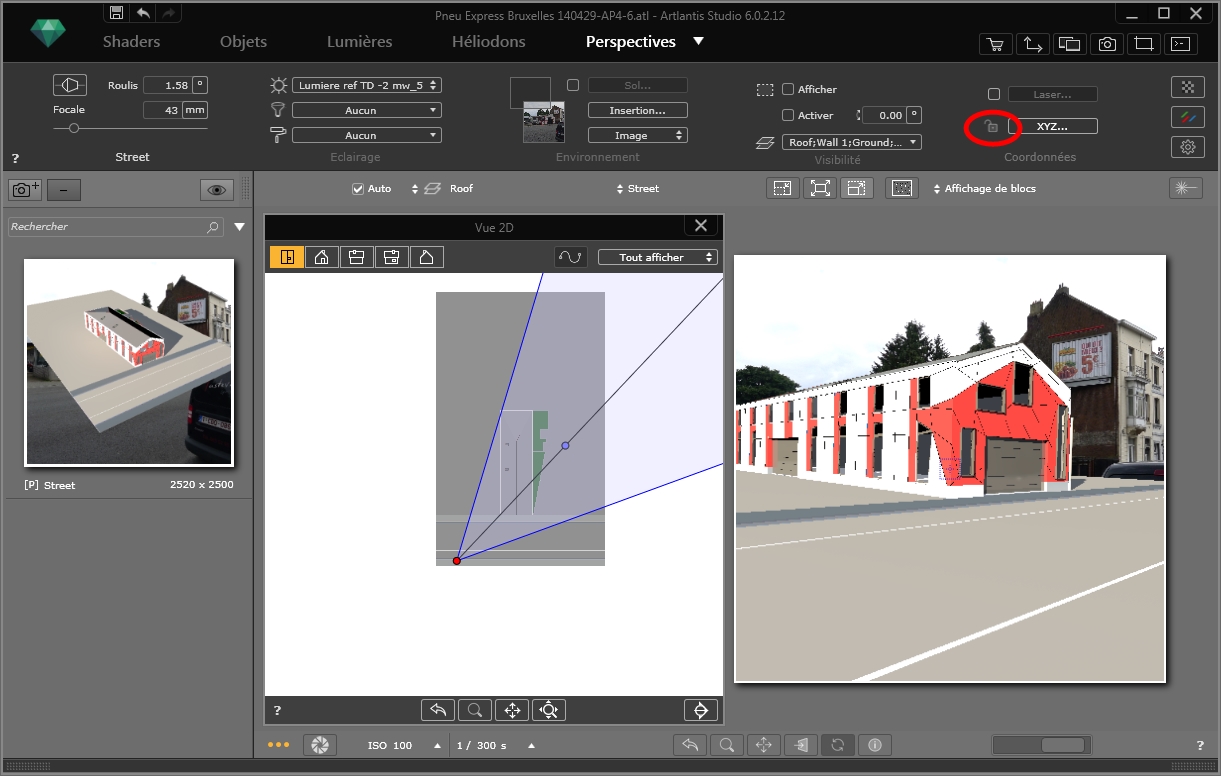The width and height of the screenshot is (1221, 776).
Task: Adjust the Focale slider handle
Action: (x=74, y=128)
